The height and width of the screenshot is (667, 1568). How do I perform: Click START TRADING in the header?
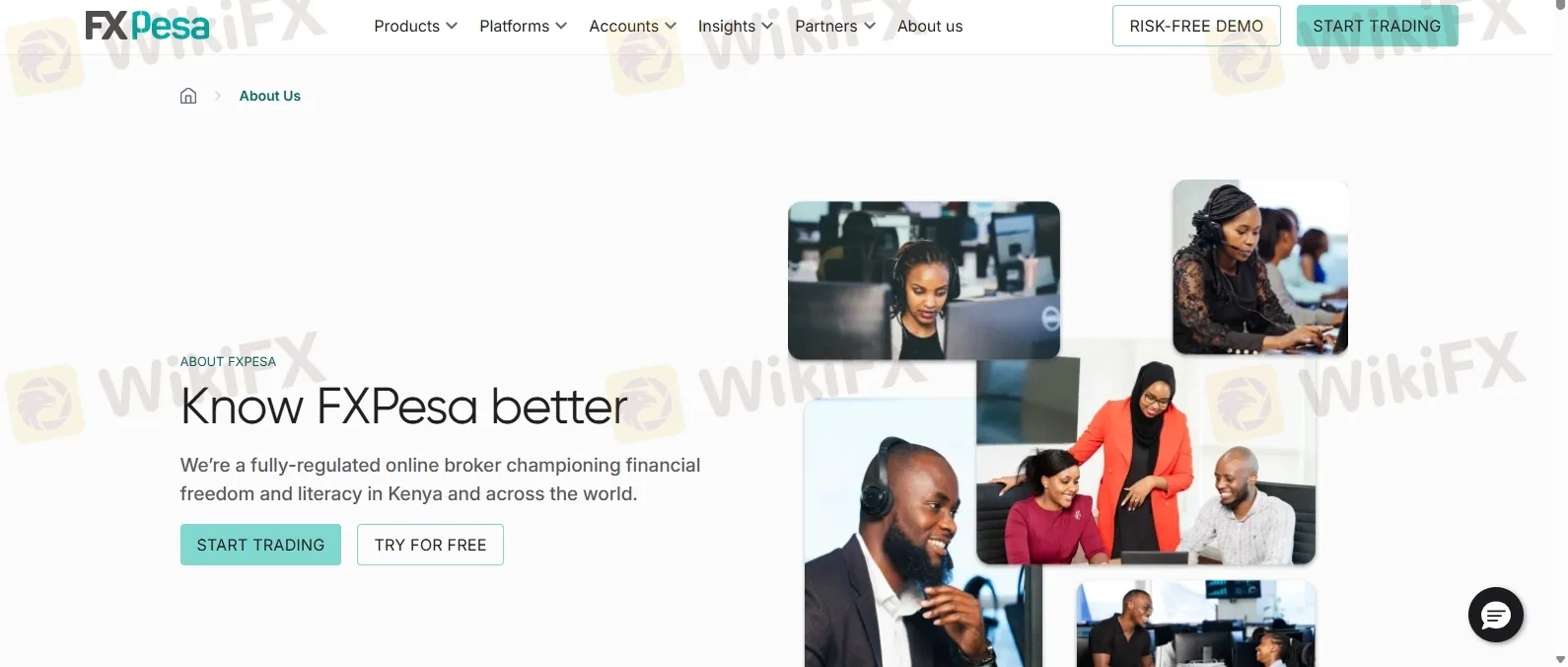(1377, 26)
